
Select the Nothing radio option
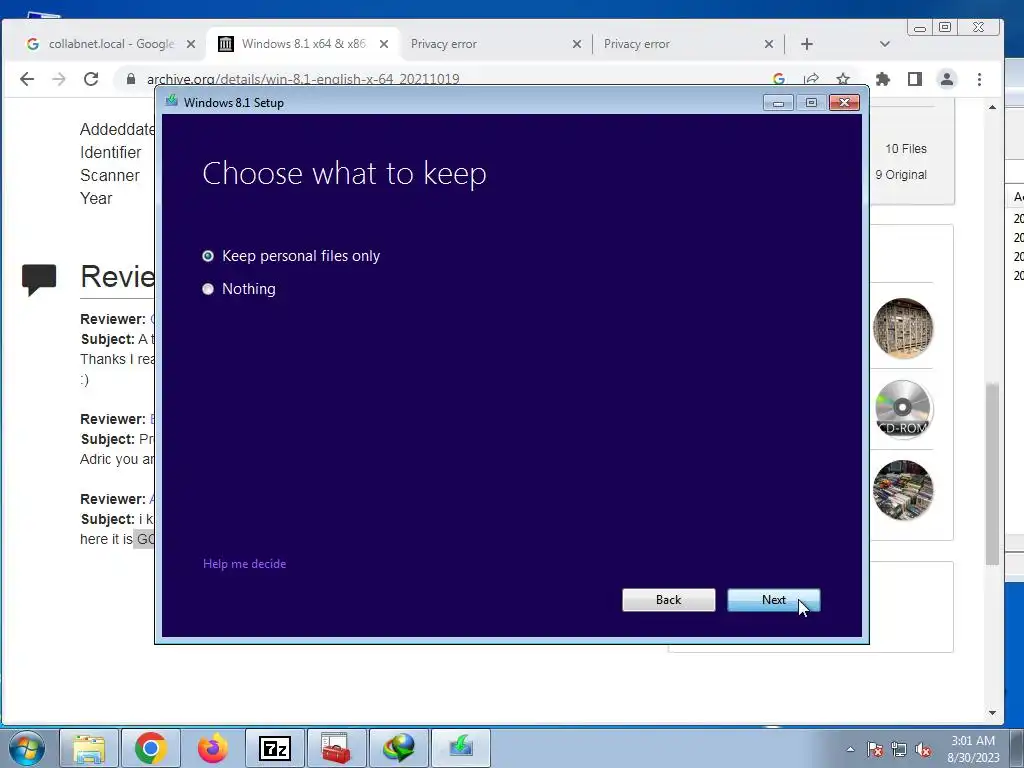coord(239,289)
